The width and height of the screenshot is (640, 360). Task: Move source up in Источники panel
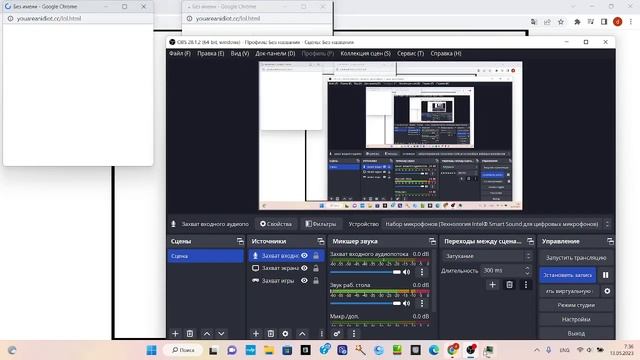302,333
